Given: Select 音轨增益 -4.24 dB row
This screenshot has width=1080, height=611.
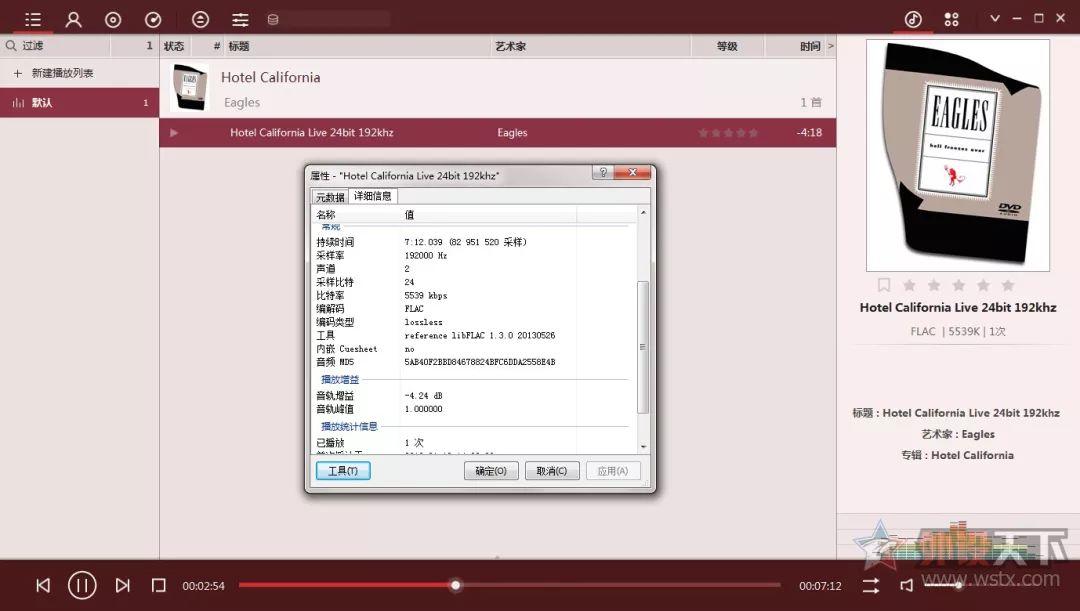Looking at the screenshot, I should (474, 396).
